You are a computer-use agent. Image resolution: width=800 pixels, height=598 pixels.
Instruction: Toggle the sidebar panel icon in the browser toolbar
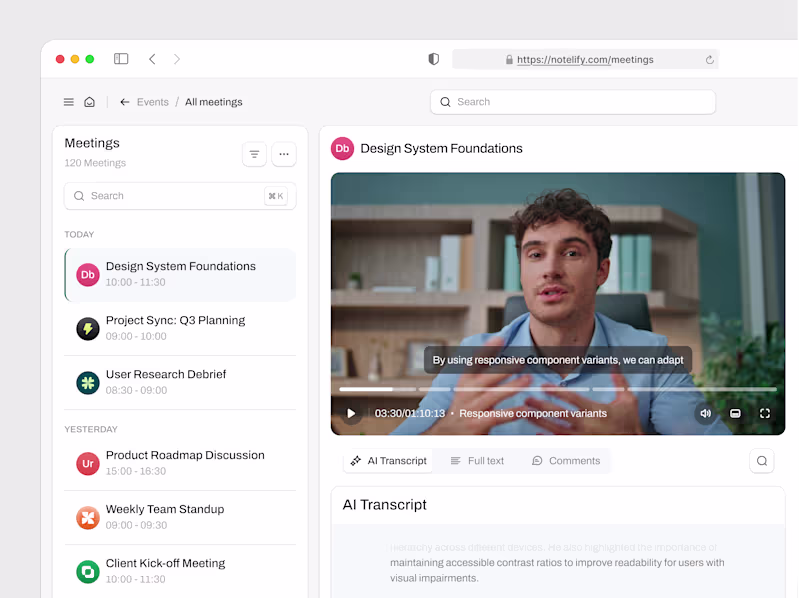(x=120, y=59)
